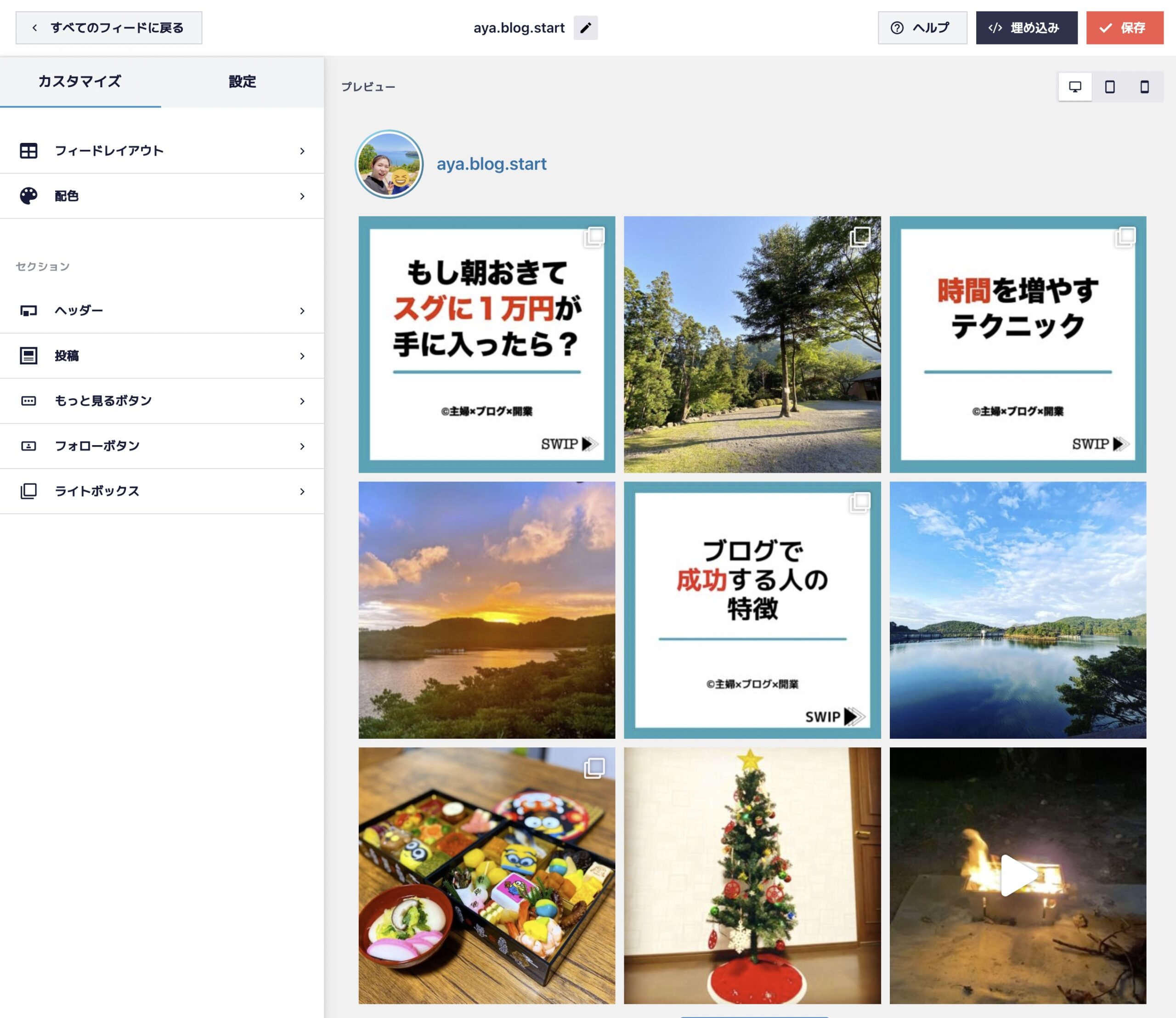This screenshot has height=1018, width=1176.
Task: Expand the ヘッダー chevron
Action: coord(302,311)
